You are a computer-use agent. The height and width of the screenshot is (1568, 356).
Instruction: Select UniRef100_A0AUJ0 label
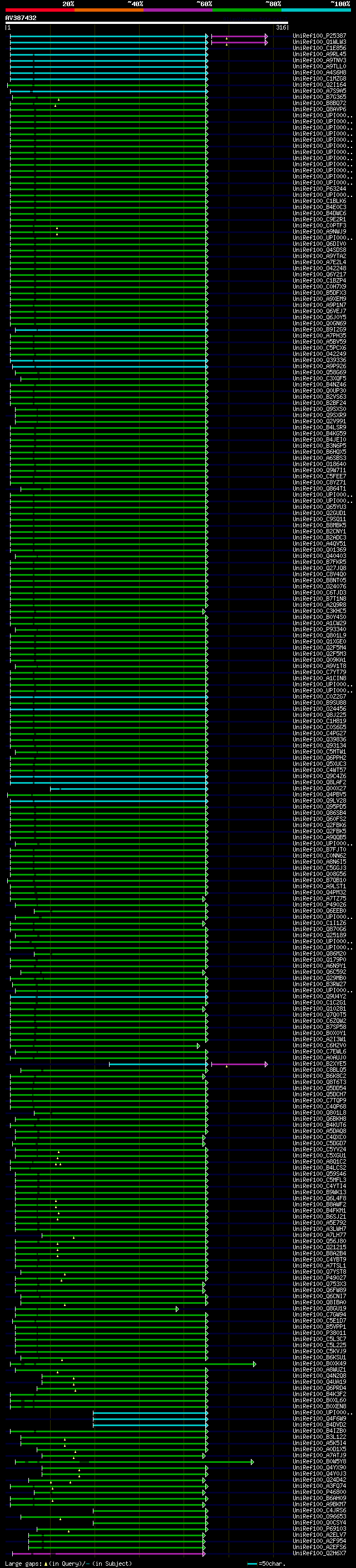coord(319,1057)
